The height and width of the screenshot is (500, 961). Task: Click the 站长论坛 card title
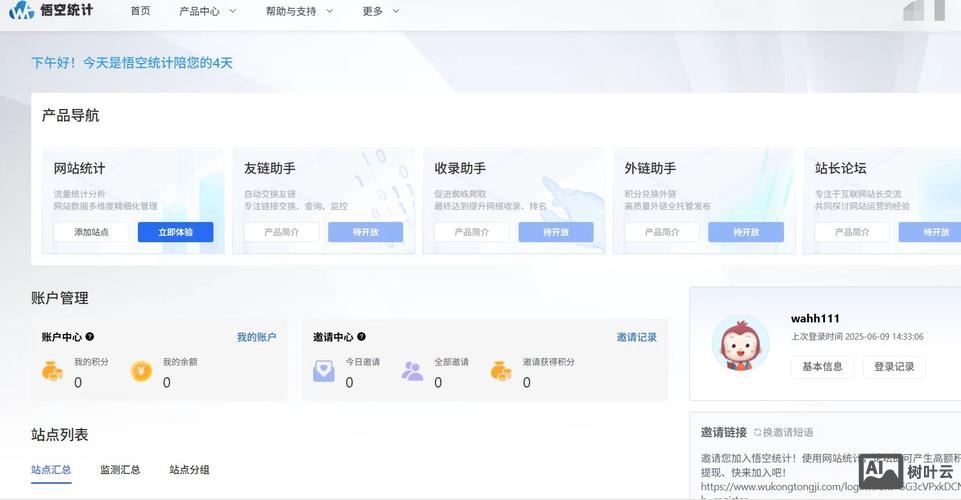(840, 169)
